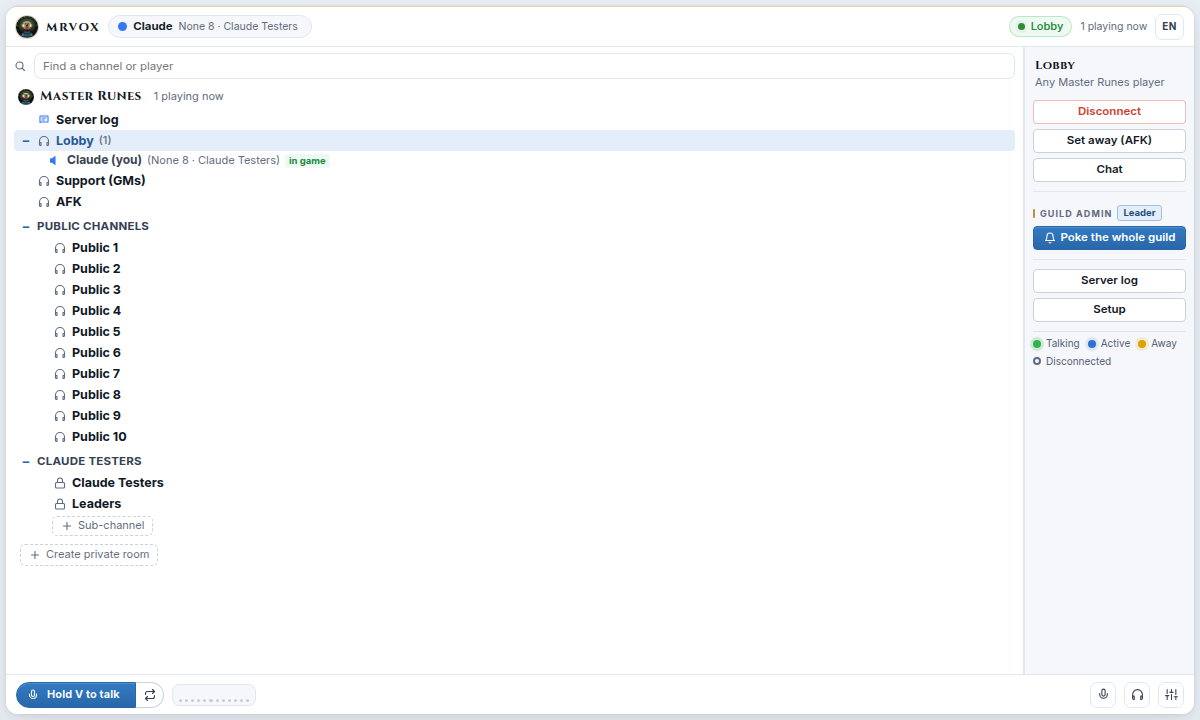1200x720 pixels.
Task: Click the Public 1 headphones icon
Action: [60, 248]
